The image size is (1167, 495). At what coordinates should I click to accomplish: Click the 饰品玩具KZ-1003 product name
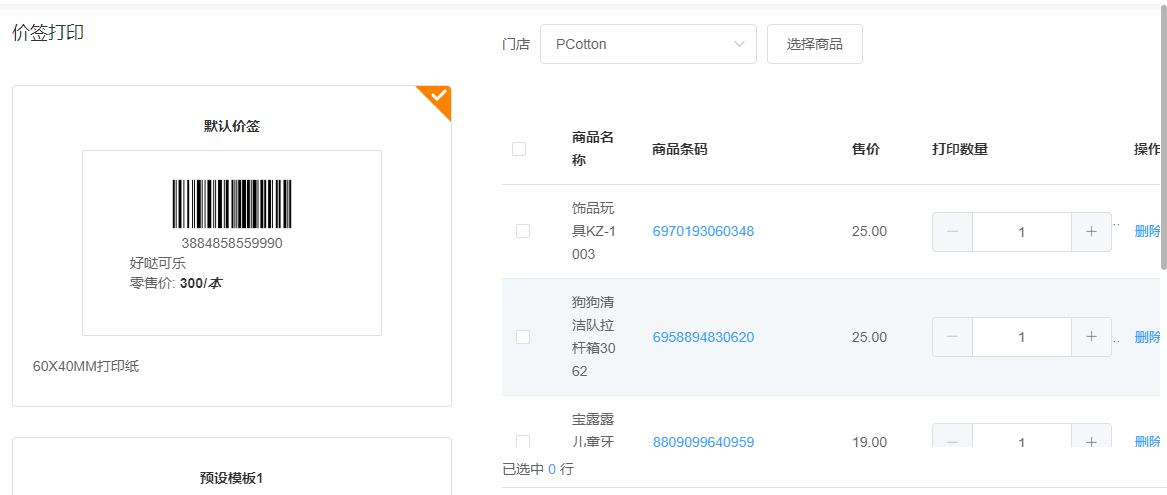click(x=594, y=231)
